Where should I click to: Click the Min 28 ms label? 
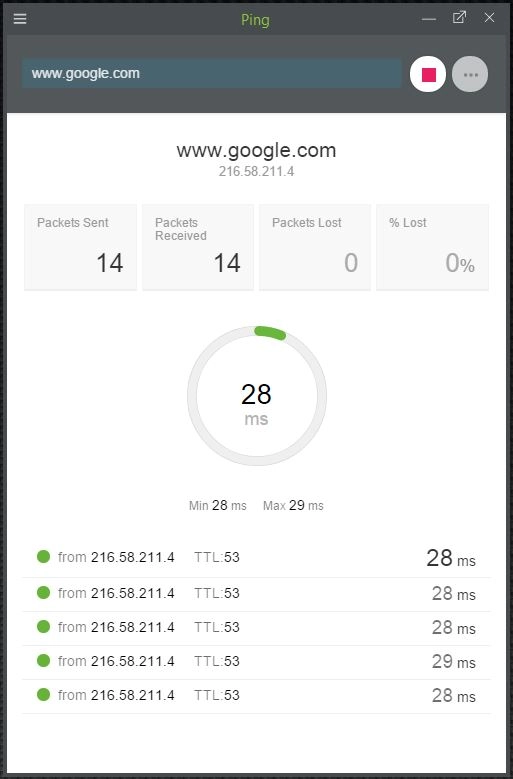pos(218,506)
